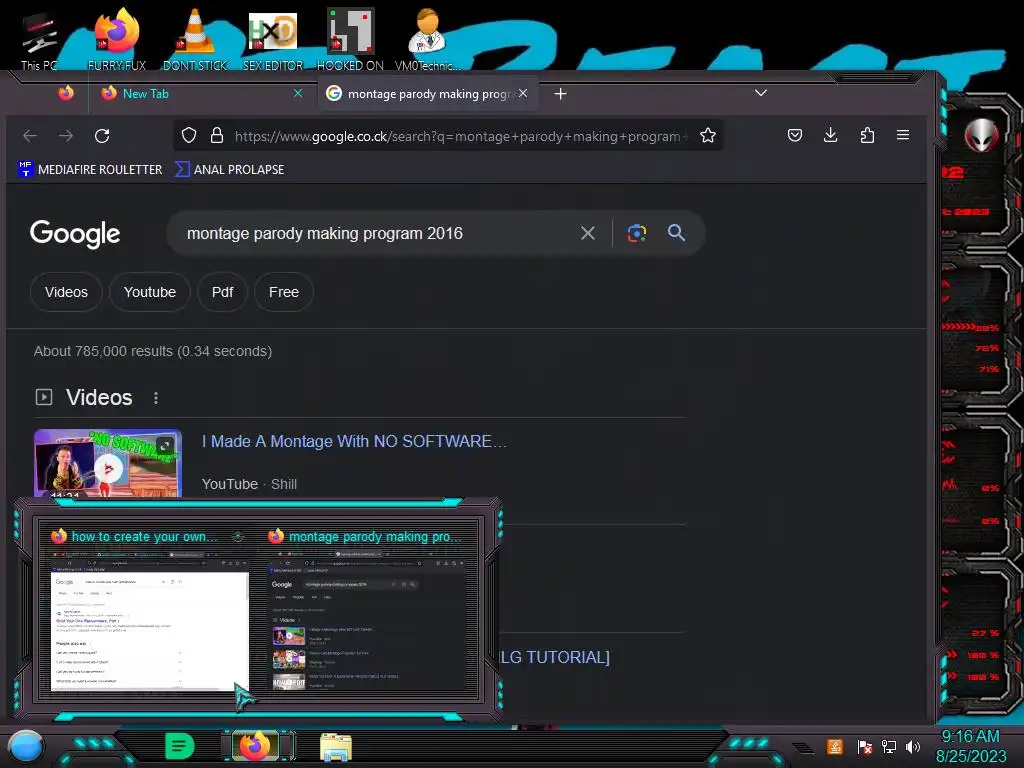Image resolution: width=1024 pixels, height=768 pixels.
Task: Click the About 785,000 results text
Action: click(x=153, y=351)
